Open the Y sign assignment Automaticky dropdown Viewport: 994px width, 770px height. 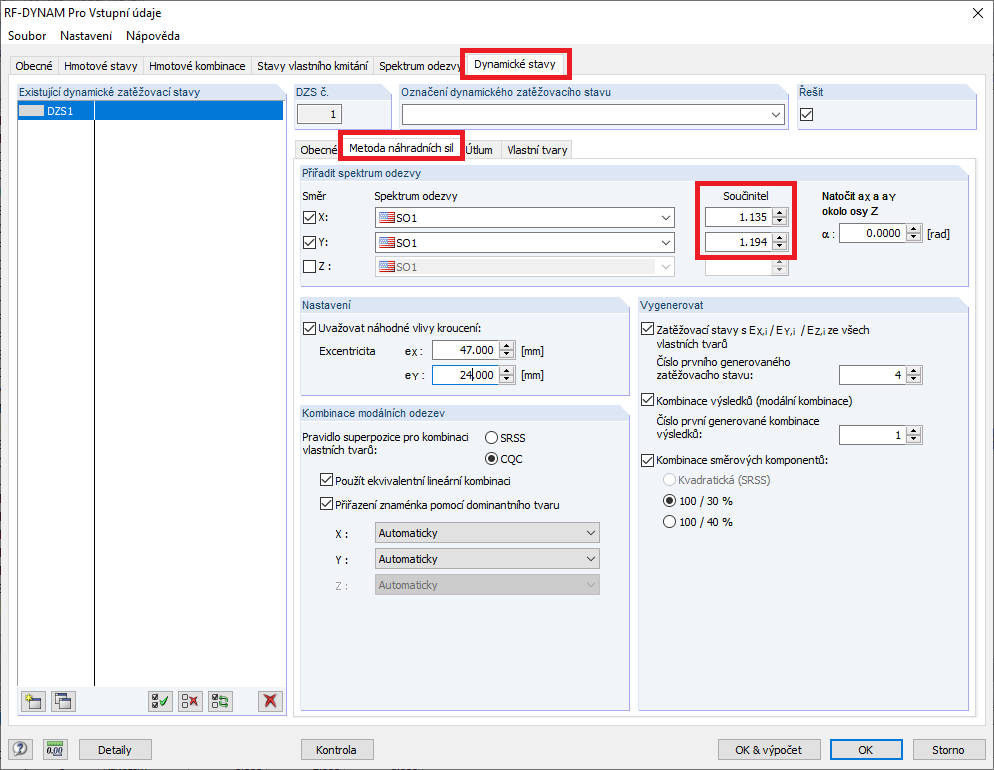coord(487,559)
